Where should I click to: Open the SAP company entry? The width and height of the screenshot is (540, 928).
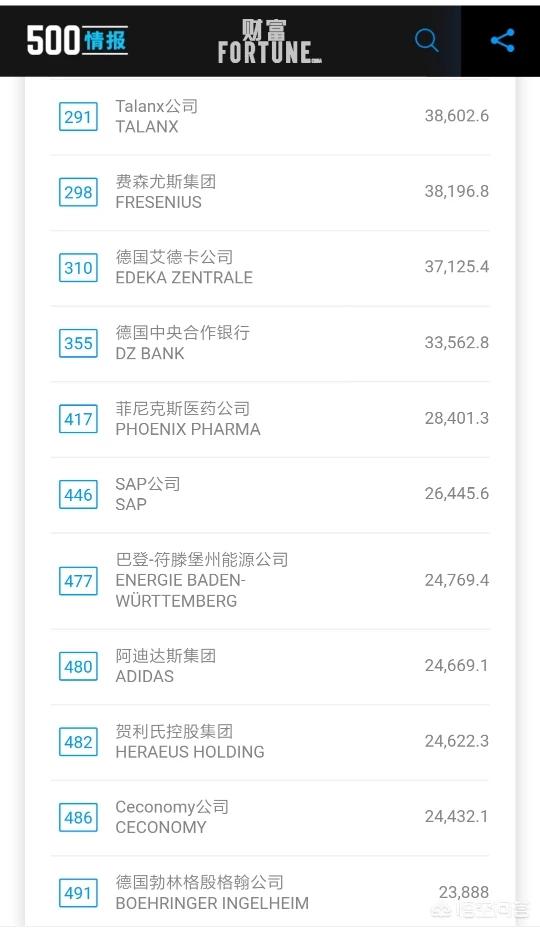point(270,495)
